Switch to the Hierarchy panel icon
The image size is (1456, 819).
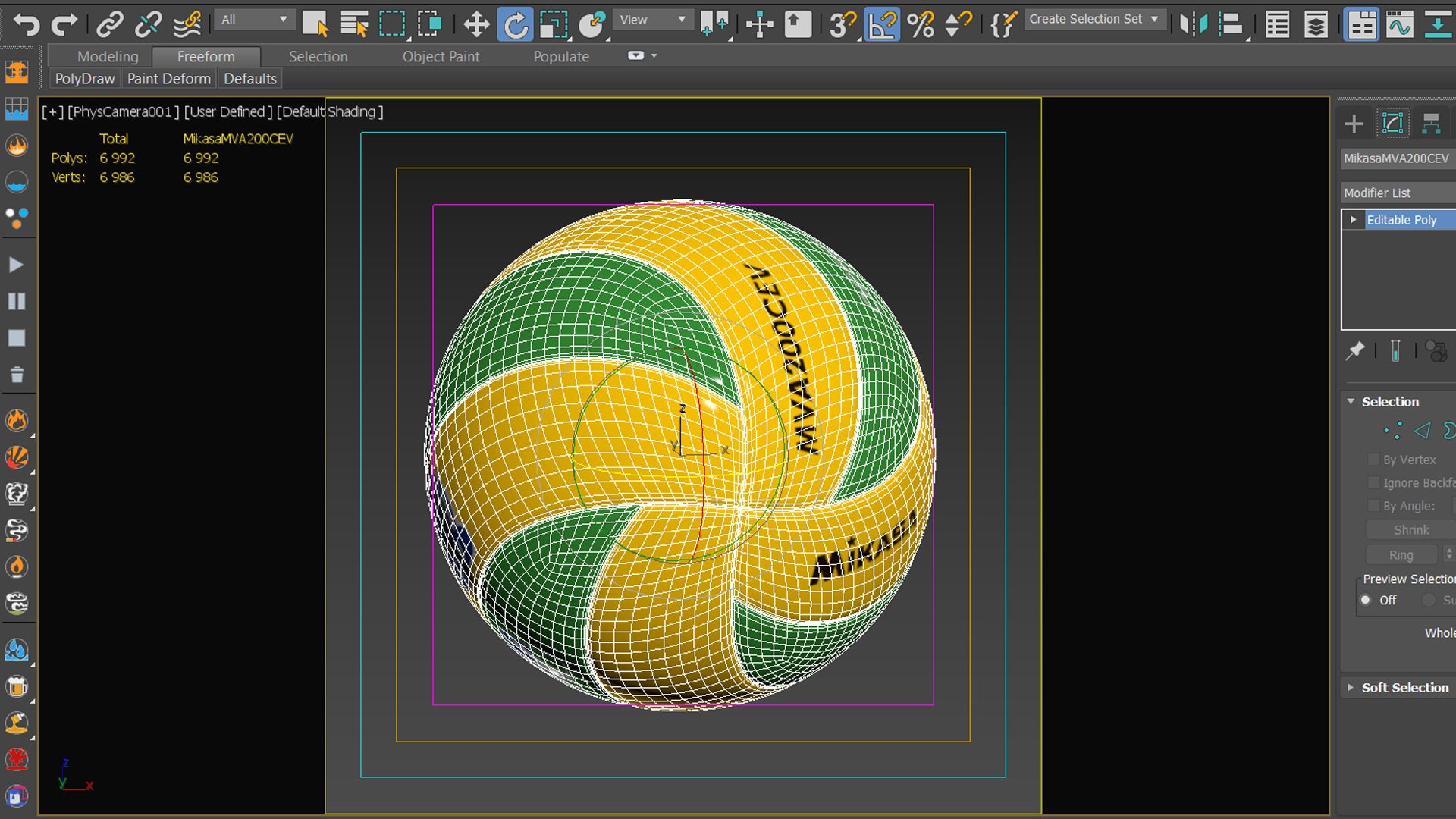[x=1431, y=123]
